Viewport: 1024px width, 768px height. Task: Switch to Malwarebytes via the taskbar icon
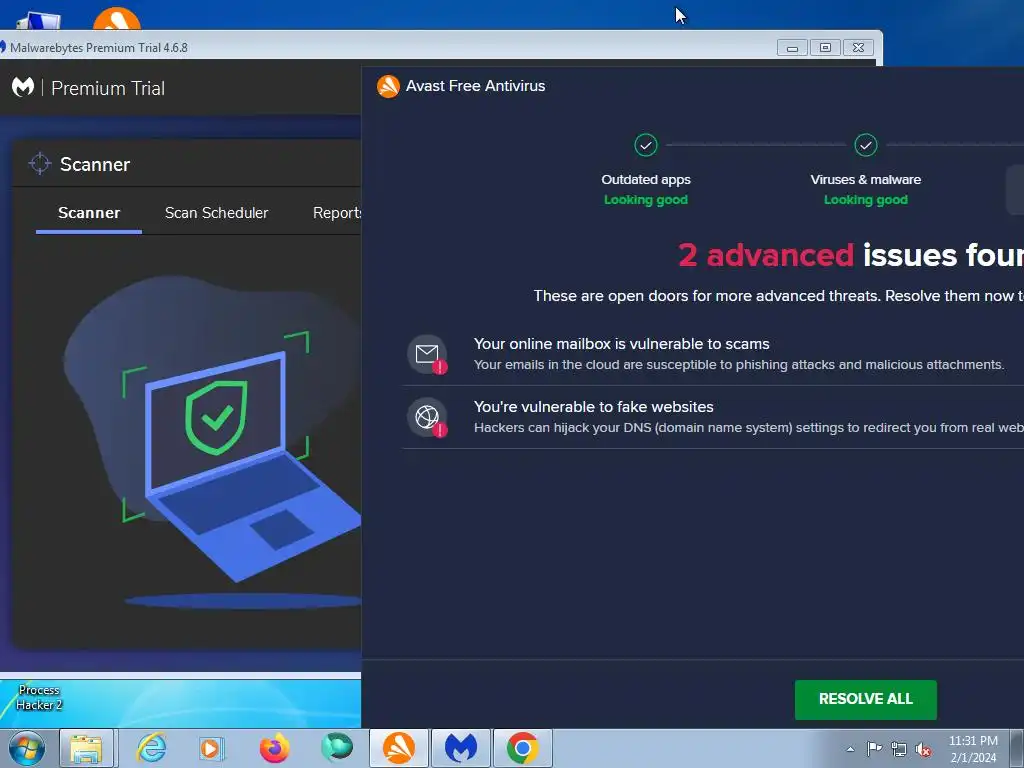point(460,748)
